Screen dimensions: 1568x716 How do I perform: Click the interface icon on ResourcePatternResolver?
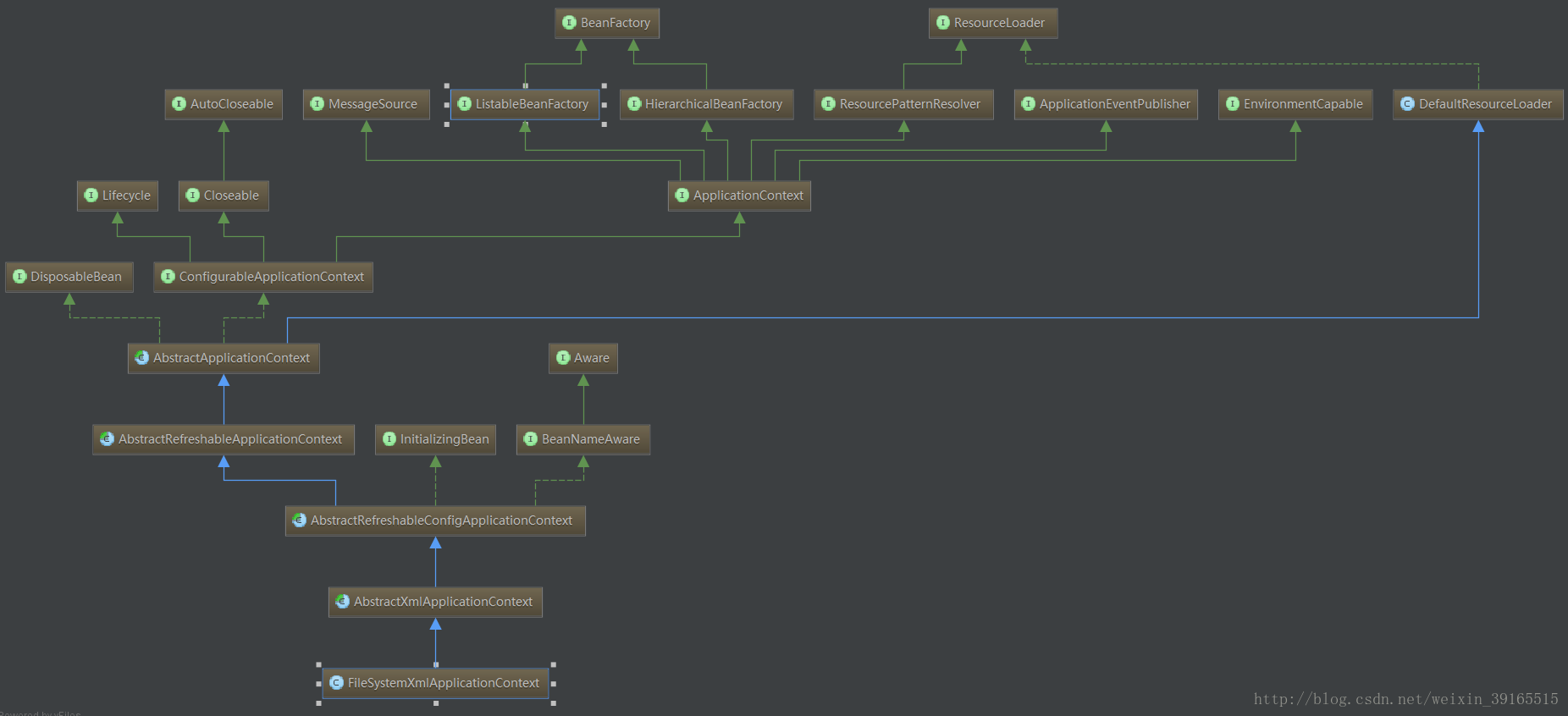(x=829, y=104)
